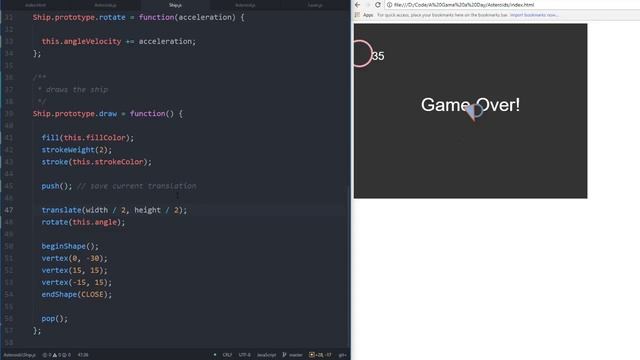The width and height of the screenshot is (640, 360).
Task: Click cursor position 47:26 in status bar
Action: coord(83,355)
